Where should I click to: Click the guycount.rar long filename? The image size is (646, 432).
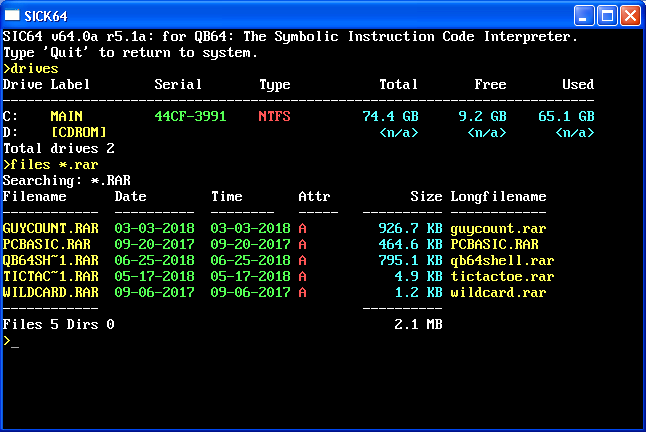tap(498, 229)
